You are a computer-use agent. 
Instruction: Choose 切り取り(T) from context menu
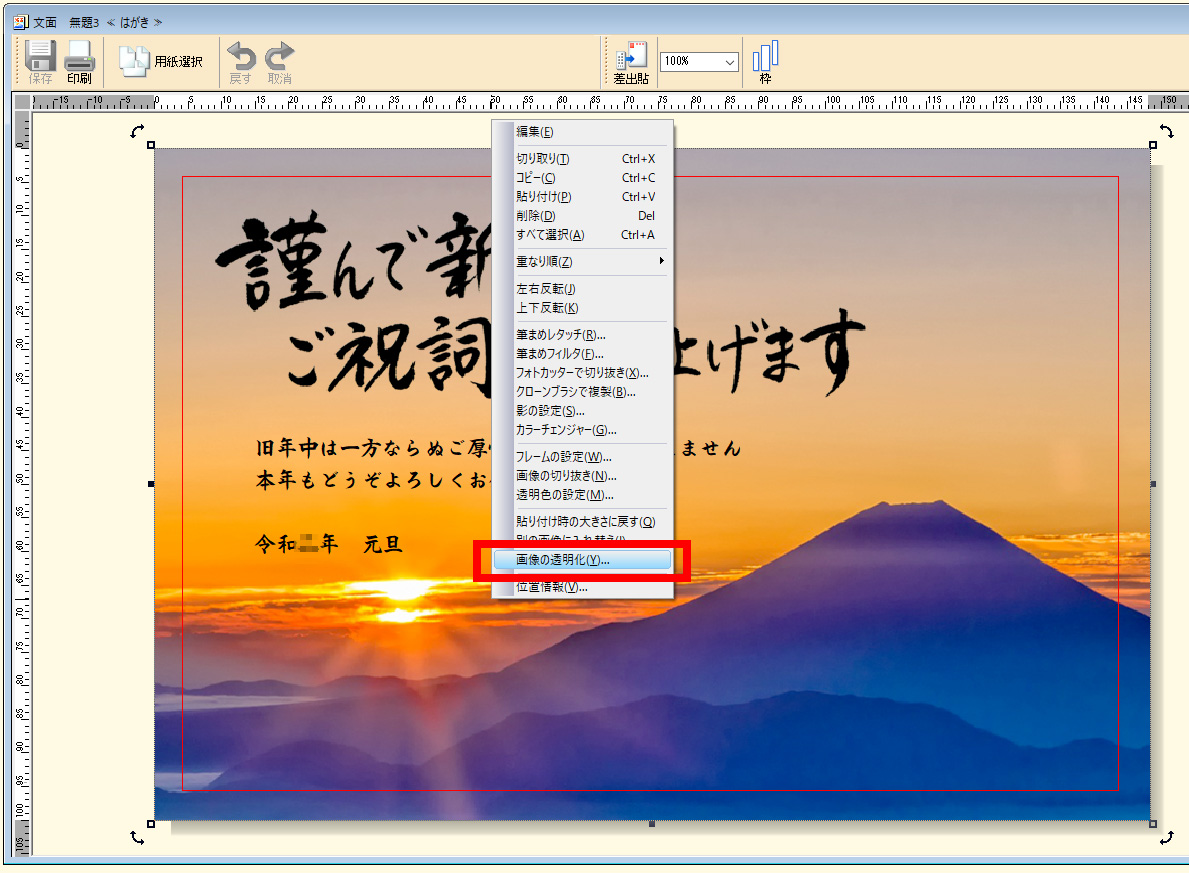click(582, 159)
